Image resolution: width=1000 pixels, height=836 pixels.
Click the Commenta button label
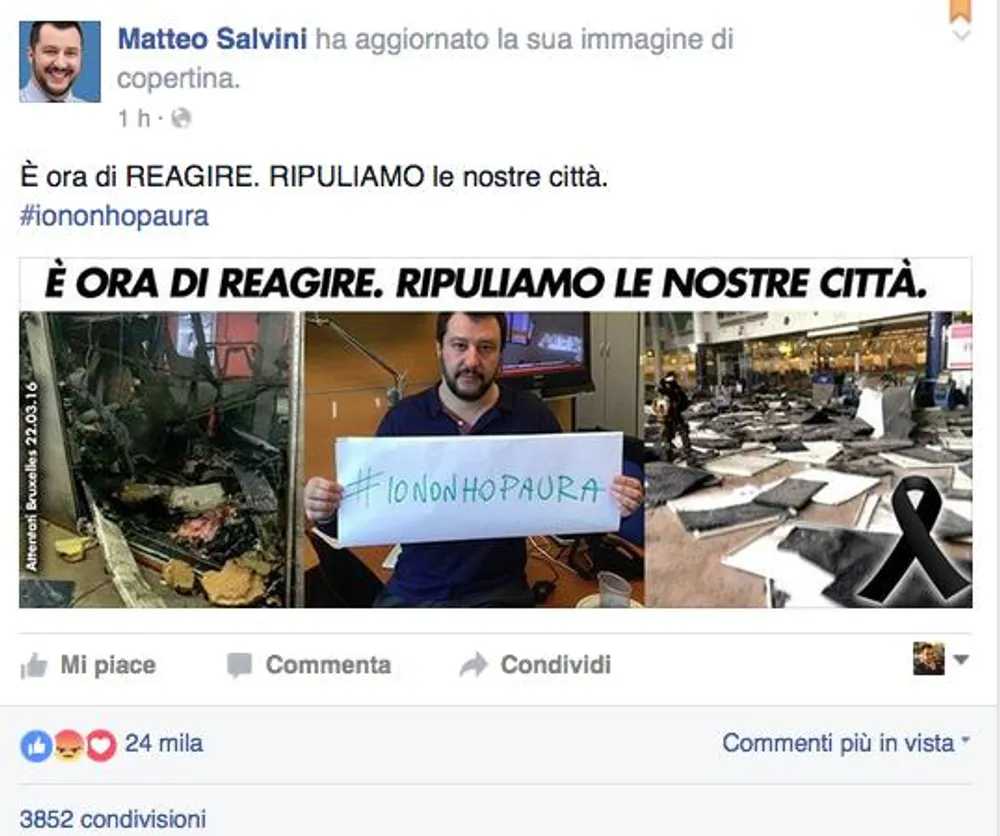point(328,665)
